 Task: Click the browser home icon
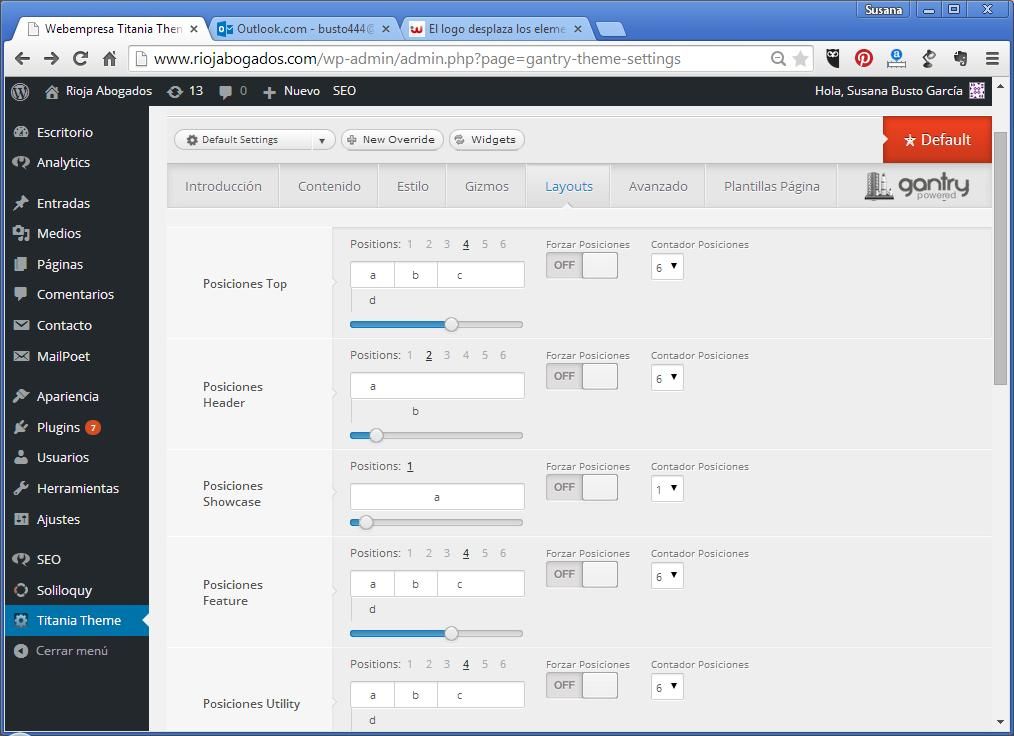109,59
